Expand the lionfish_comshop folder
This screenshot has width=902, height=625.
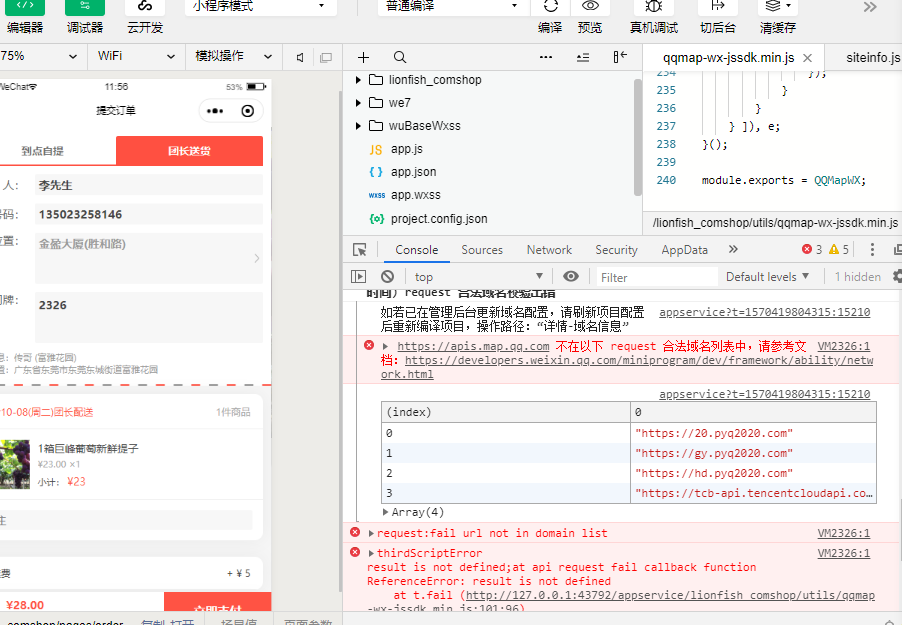[358, 80]
